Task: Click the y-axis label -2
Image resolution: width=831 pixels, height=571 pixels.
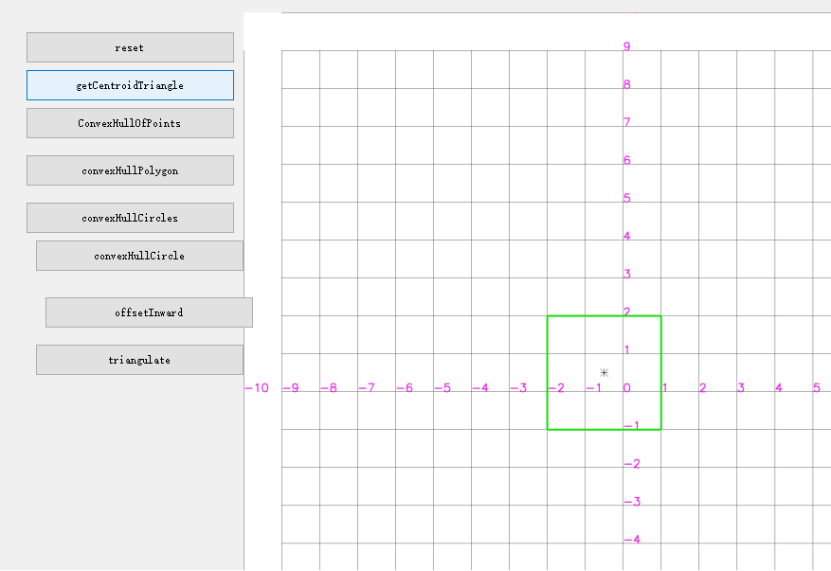Action: (632, 464)
